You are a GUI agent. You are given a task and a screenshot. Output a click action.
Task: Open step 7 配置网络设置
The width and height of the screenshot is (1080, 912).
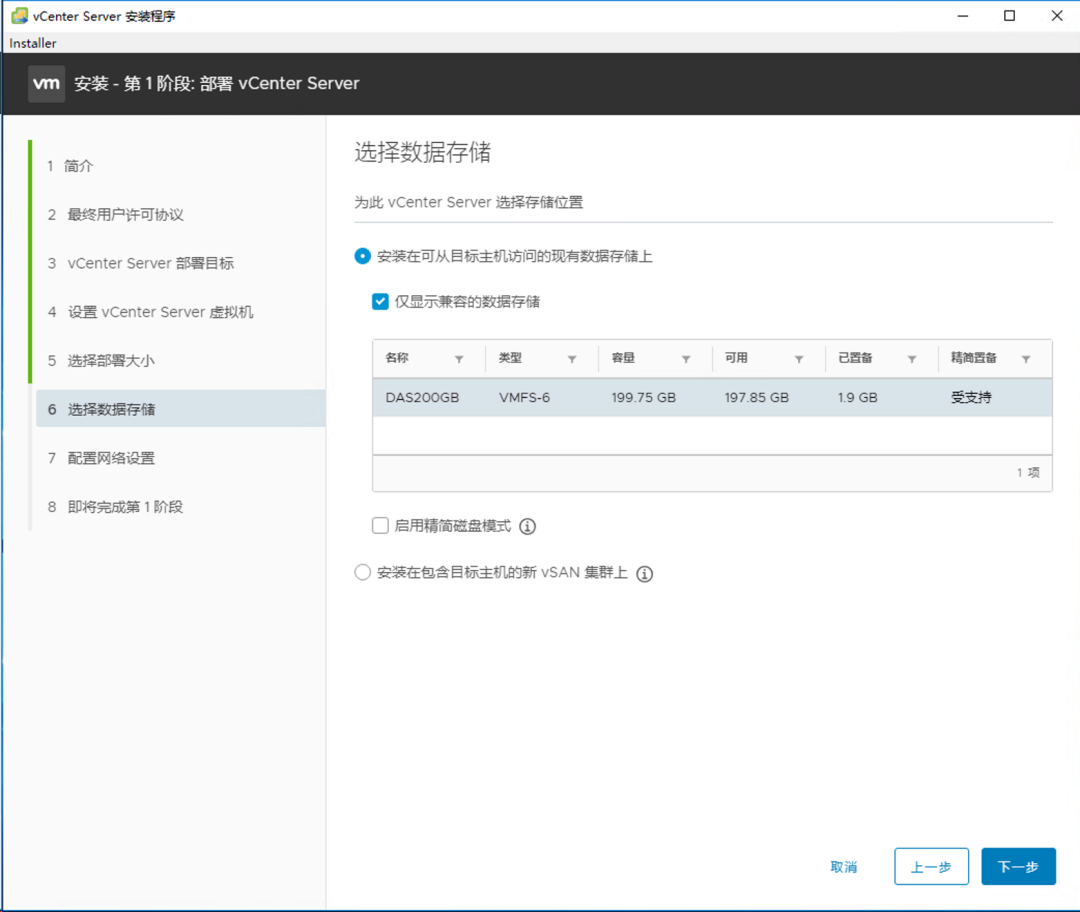point(101,458)
